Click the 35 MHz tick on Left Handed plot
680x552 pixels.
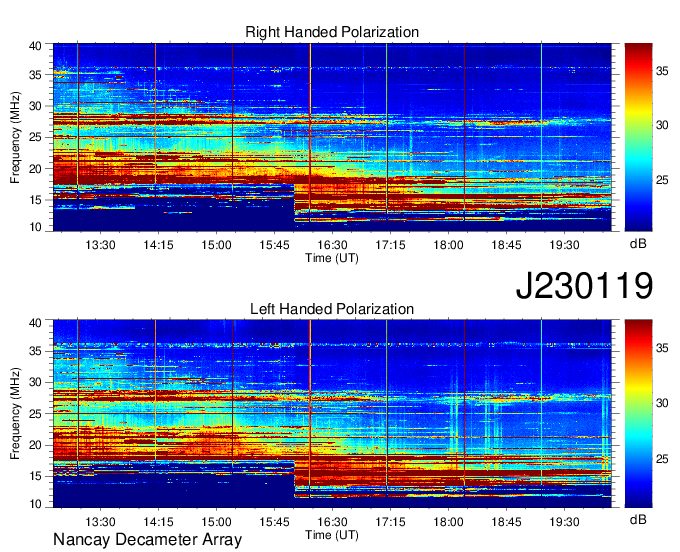[35, 351]
